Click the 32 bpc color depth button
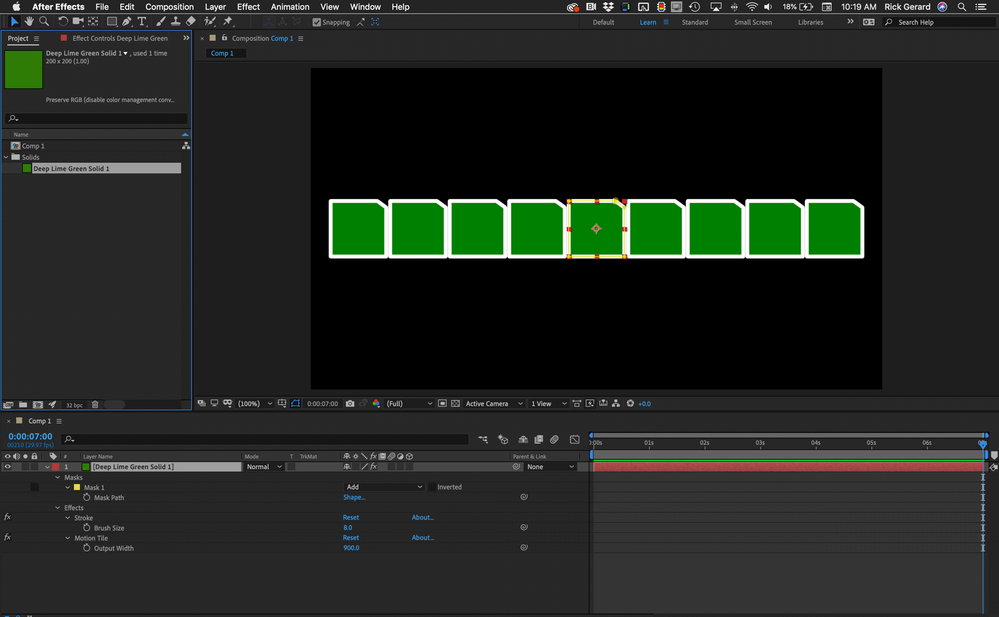This screenshot has height=617, width=999. [x=75, y=405]
